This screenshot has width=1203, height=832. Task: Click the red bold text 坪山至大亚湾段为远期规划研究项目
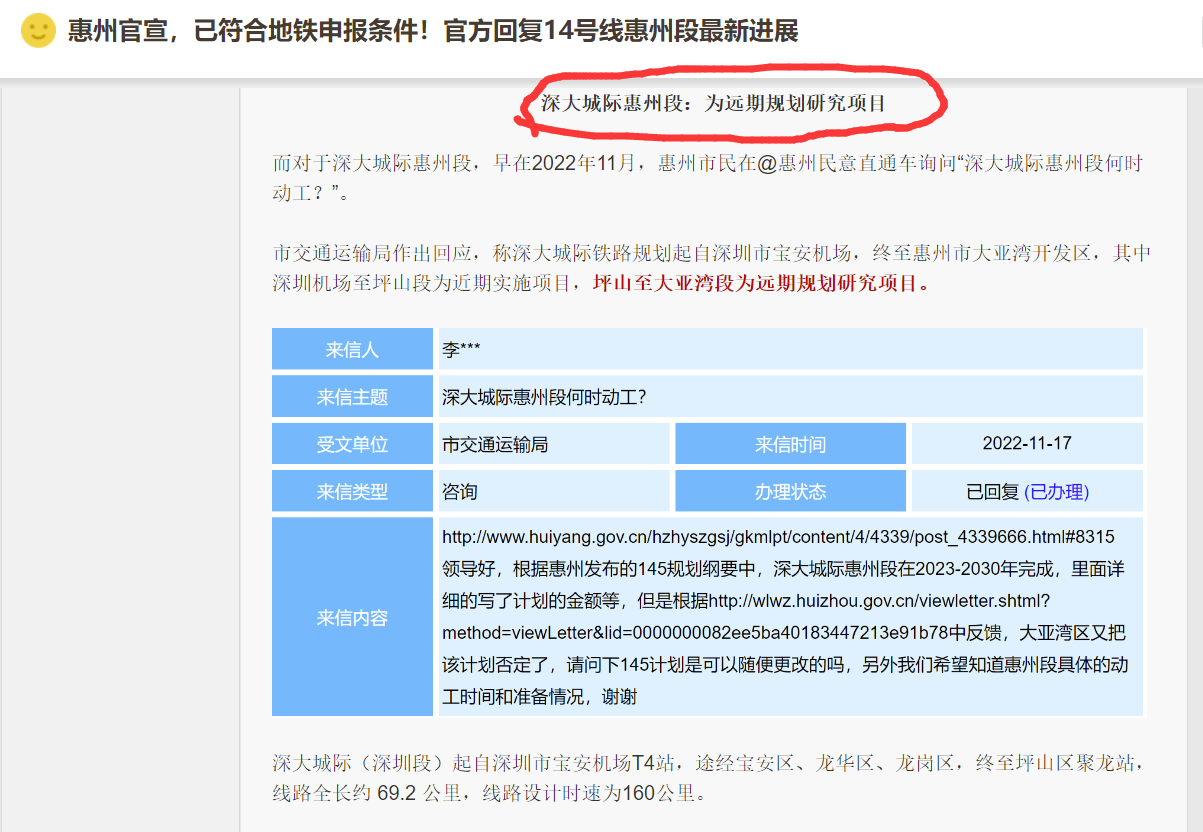[762, 283]
